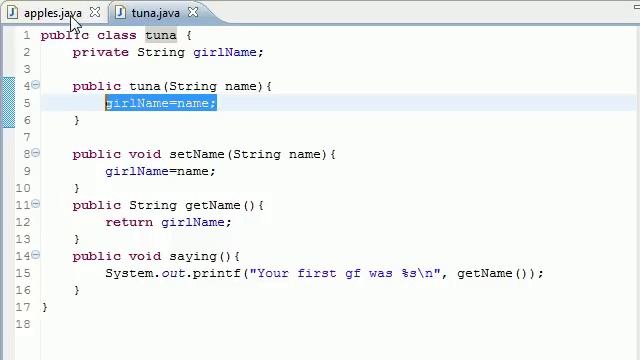Collapse the saying method at line 14

click(x=36, y=255)
